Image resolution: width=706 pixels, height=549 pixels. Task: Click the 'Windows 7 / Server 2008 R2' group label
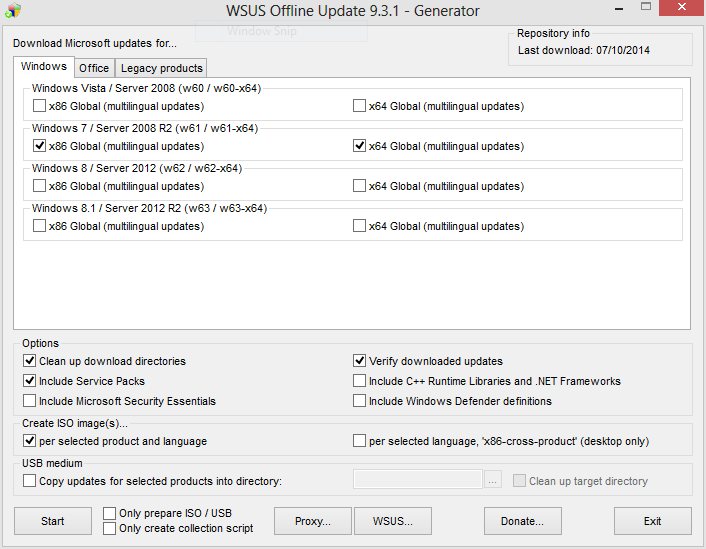point(145,128)
